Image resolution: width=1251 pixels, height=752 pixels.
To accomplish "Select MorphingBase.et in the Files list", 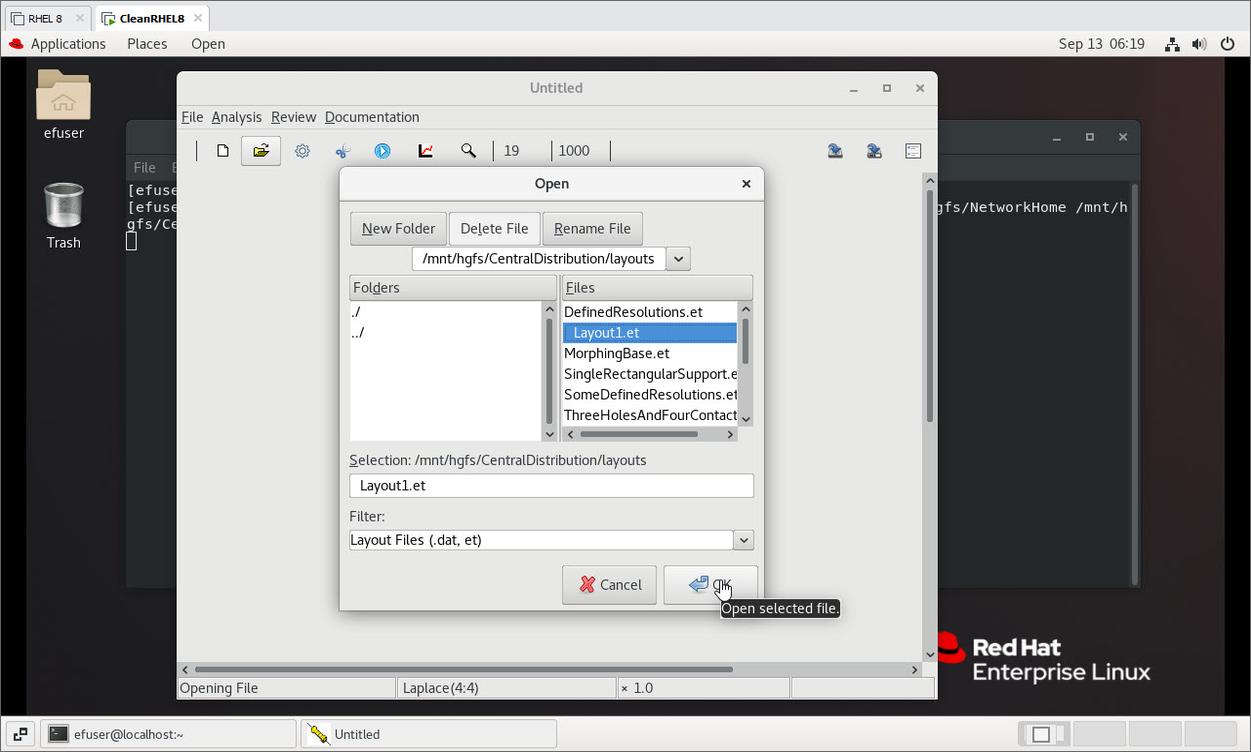I will [x=617, y=353].
